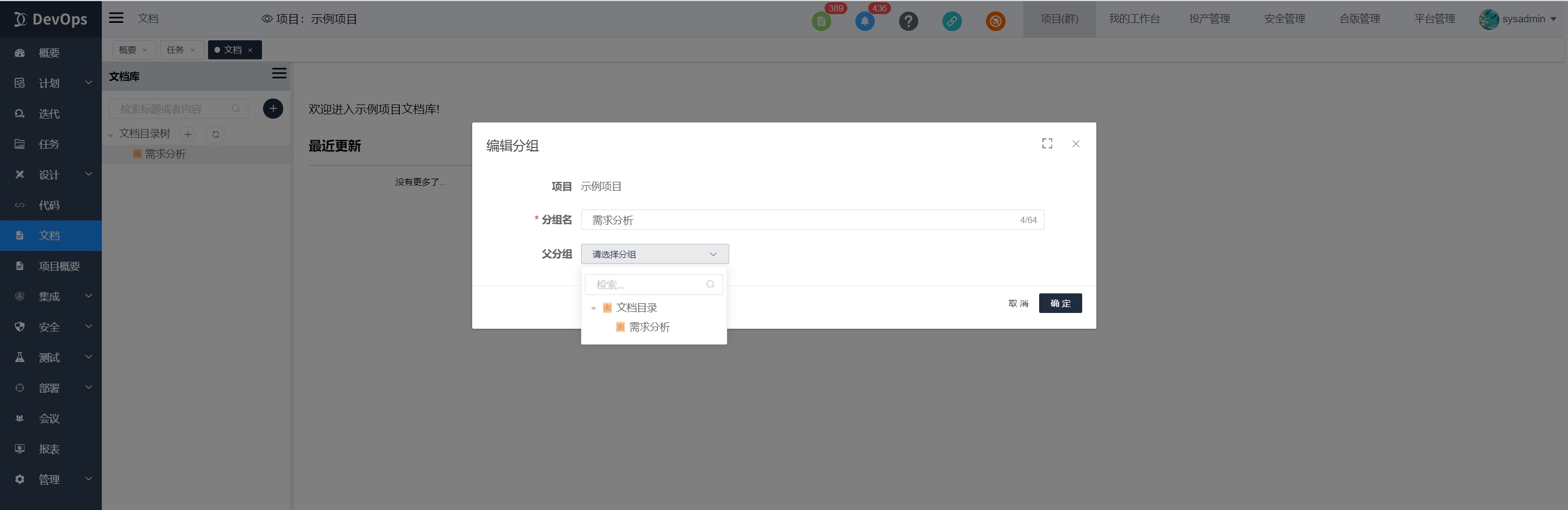Toggle the main sidebar hamburger menu

(116, 19)
